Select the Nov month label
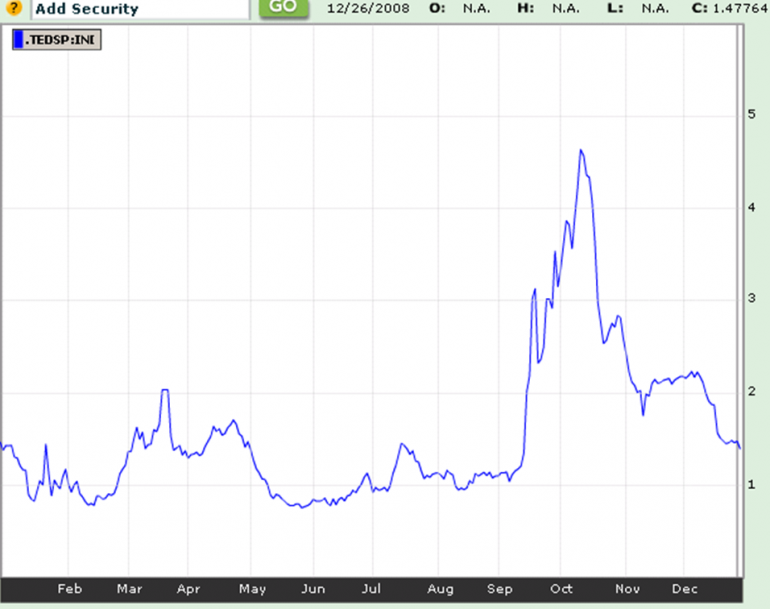This screenshot has height=609, width=770. point(628,588)
